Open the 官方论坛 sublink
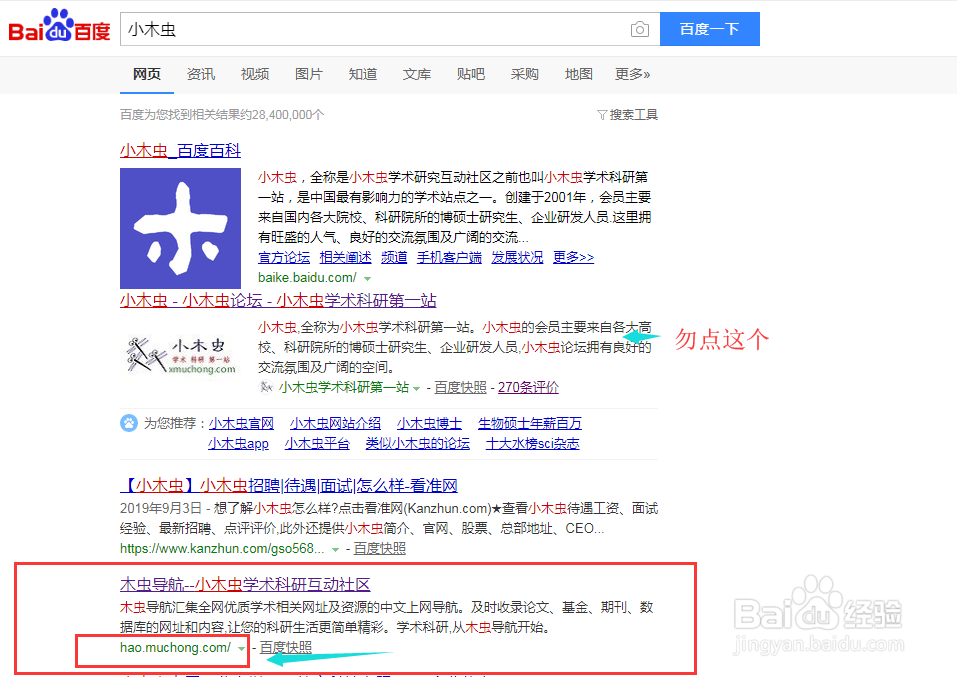 point(284,258)
